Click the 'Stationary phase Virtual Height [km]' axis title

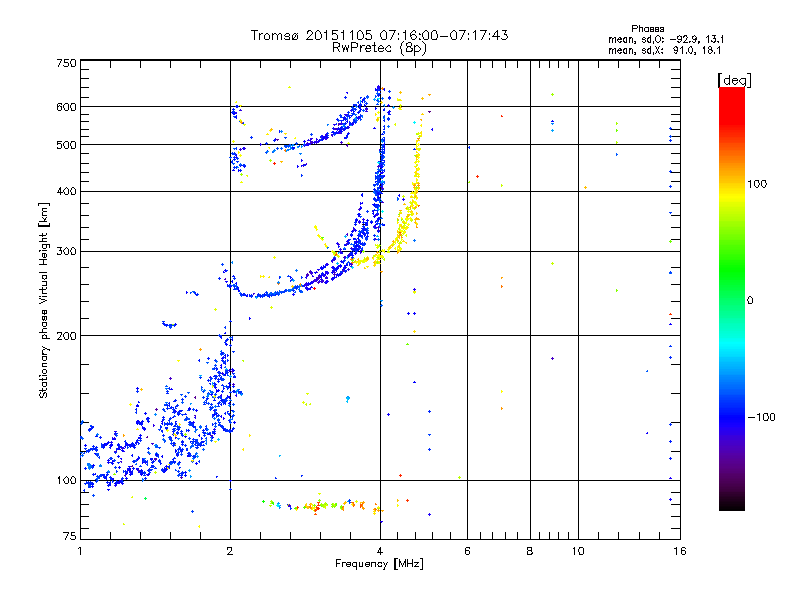[x=44, y=300]
